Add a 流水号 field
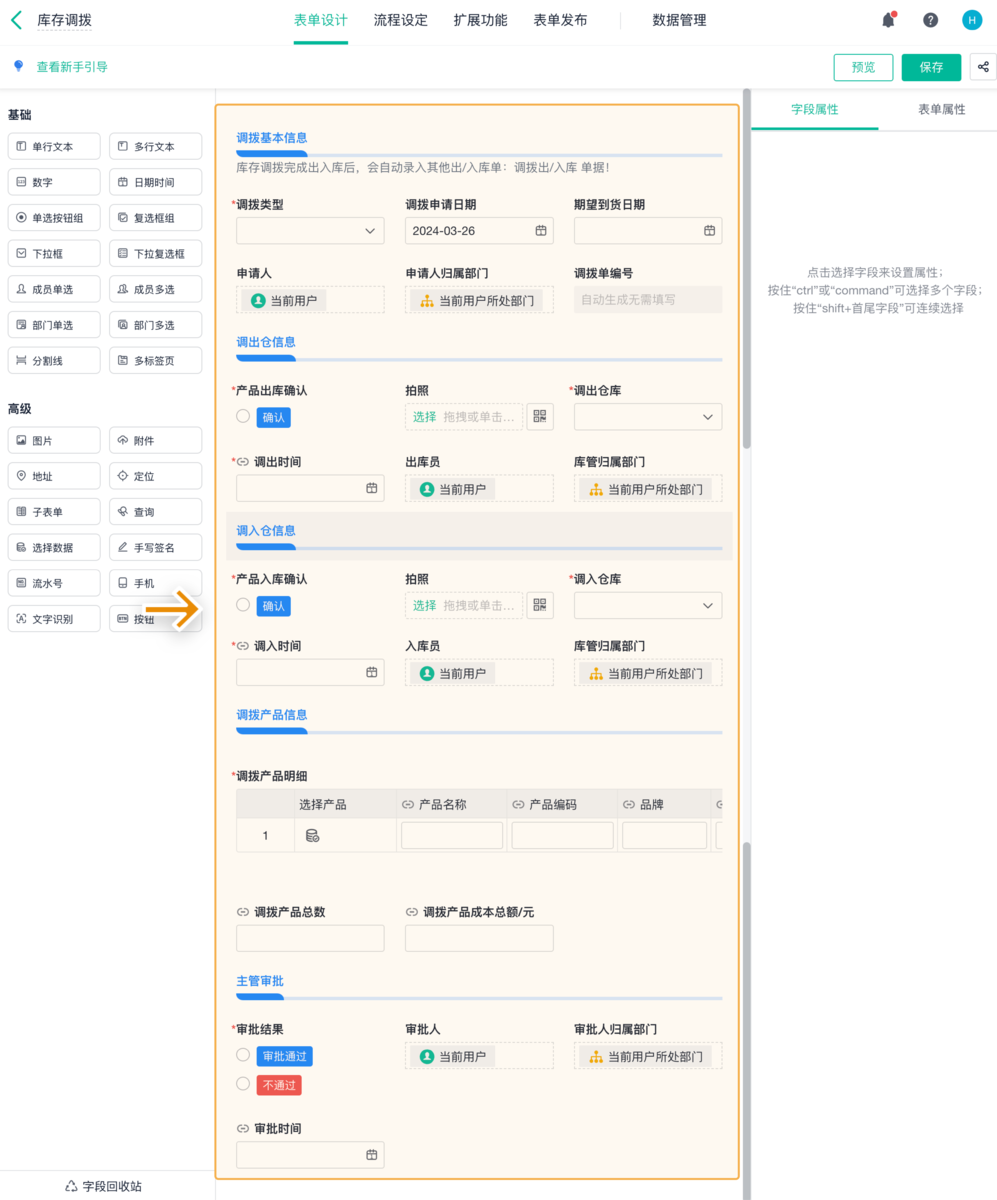Screen dimensions: 997x1200 (53, 582)
